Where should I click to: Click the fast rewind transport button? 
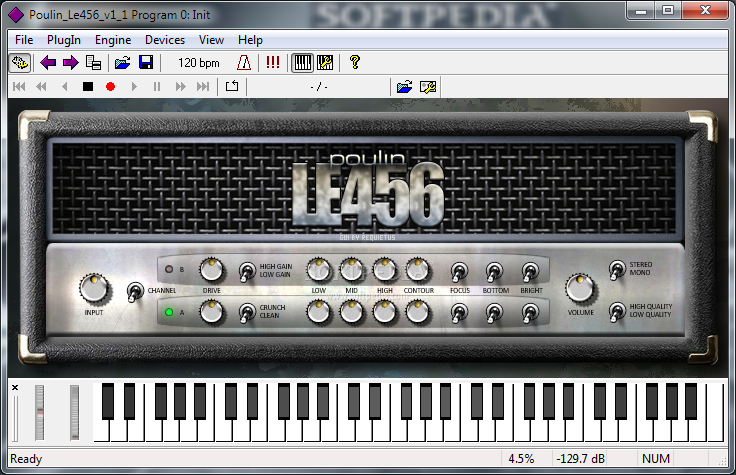pos(41,86)
